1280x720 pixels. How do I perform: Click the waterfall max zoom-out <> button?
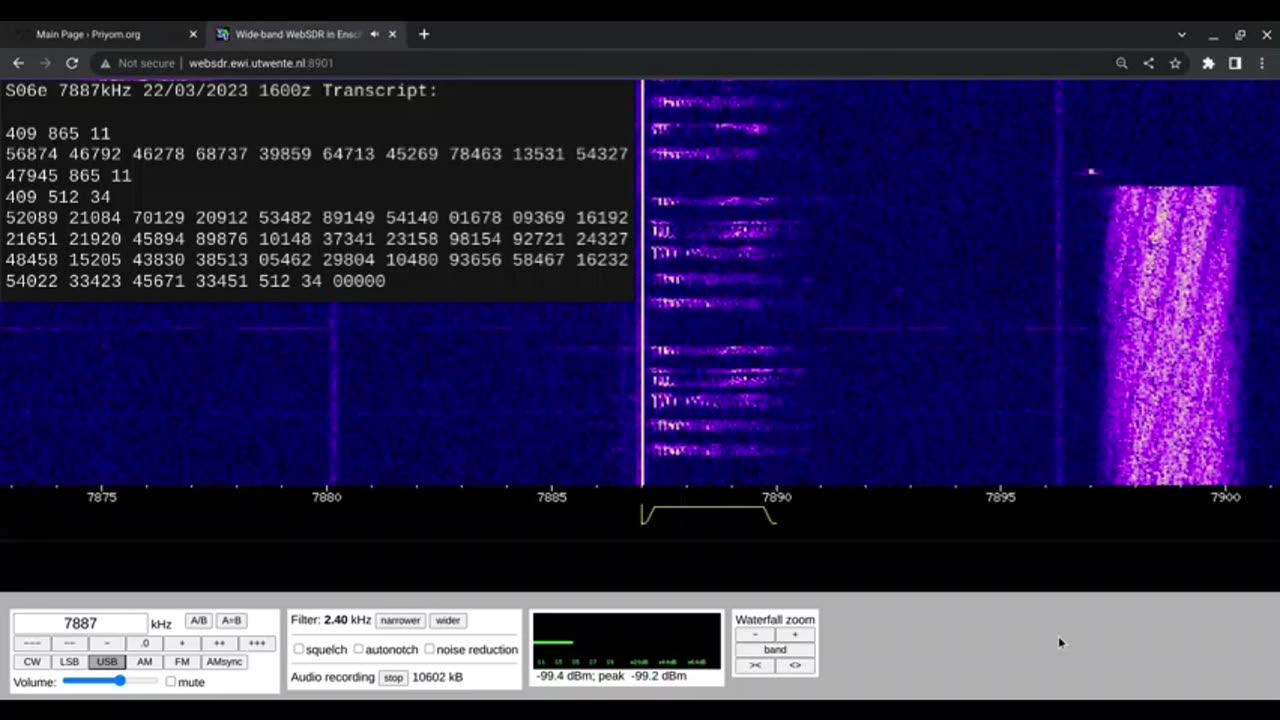(x=795, y=666)
